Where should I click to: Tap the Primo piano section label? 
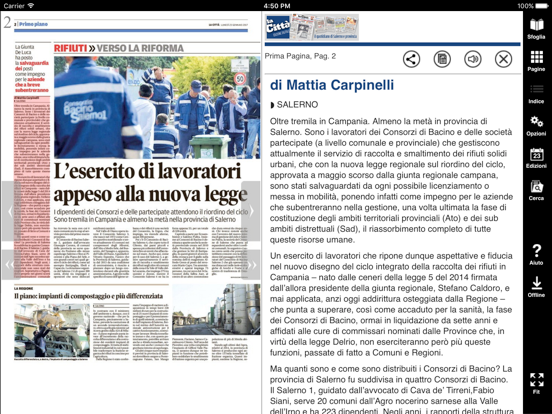[x=33, y=24]
